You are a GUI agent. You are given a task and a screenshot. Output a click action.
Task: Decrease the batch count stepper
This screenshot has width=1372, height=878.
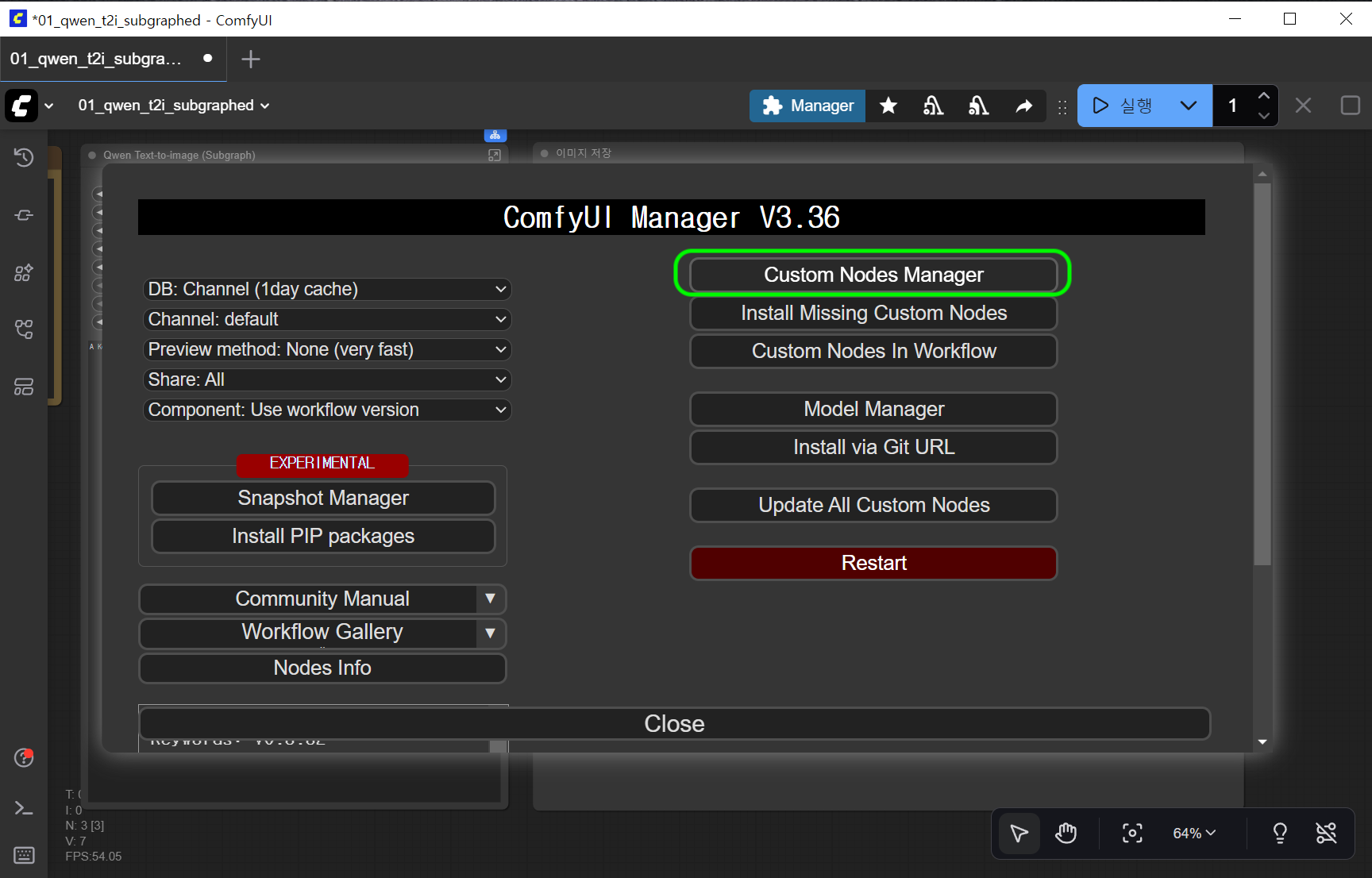pos(1264,116)
